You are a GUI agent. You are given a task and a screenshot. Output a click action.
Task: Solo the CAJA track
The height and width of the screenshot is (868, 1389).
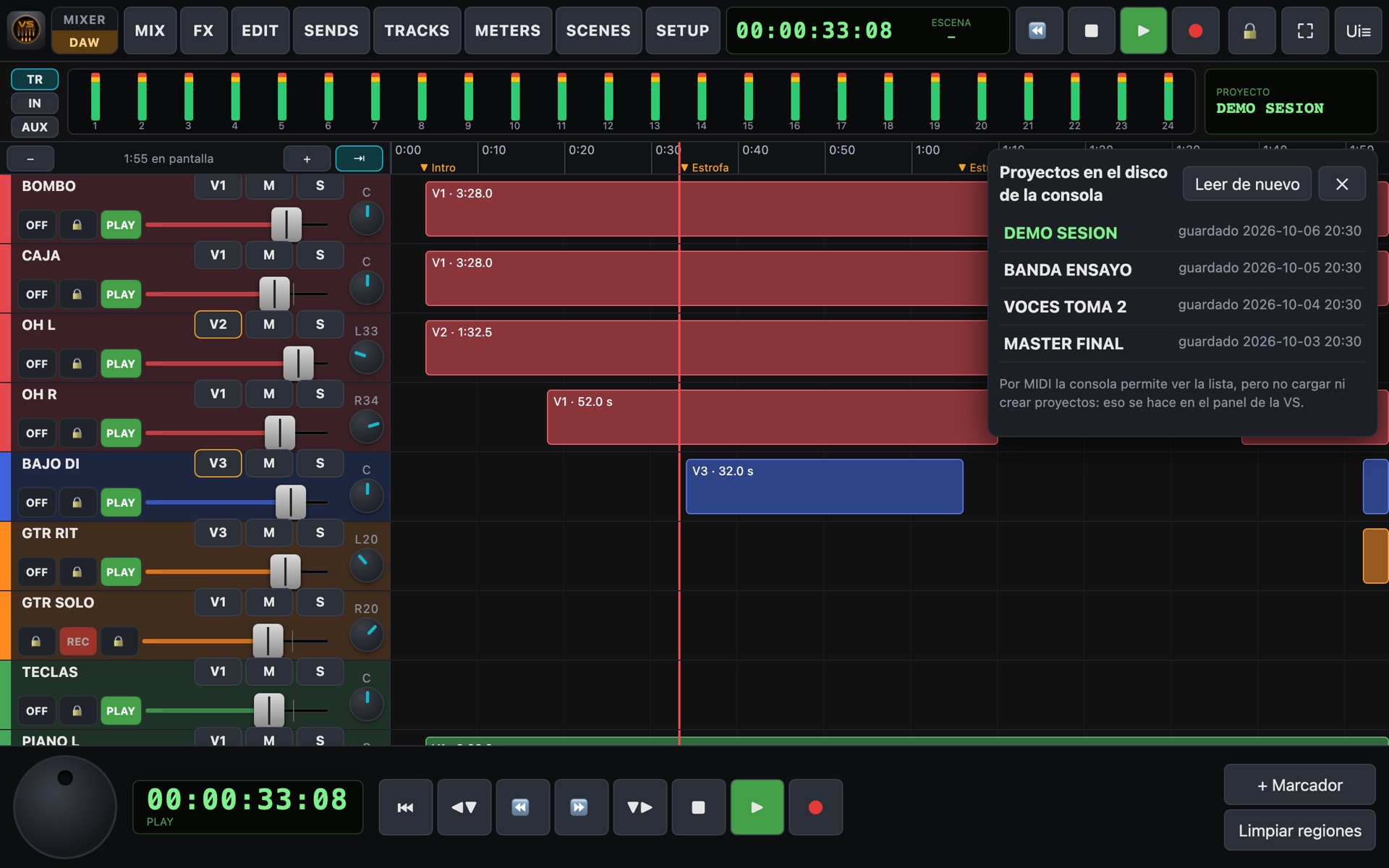[x=320, y=255]
